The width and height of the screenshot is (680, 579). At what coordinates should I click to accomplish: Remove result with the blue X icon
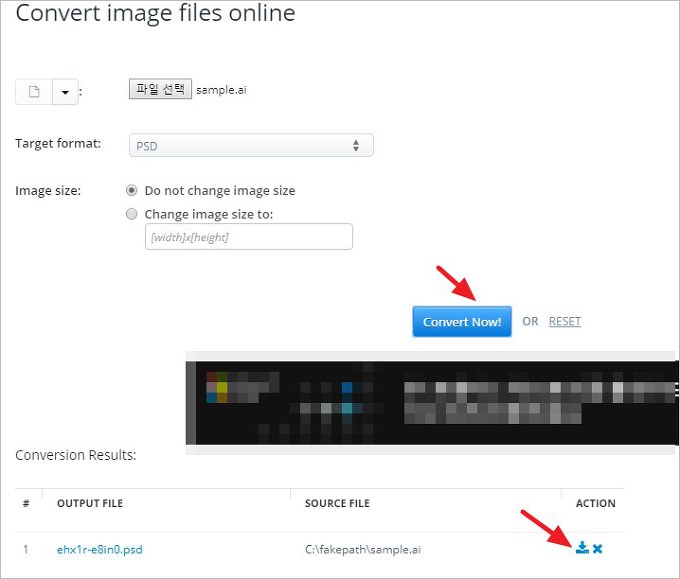[597, 548]
